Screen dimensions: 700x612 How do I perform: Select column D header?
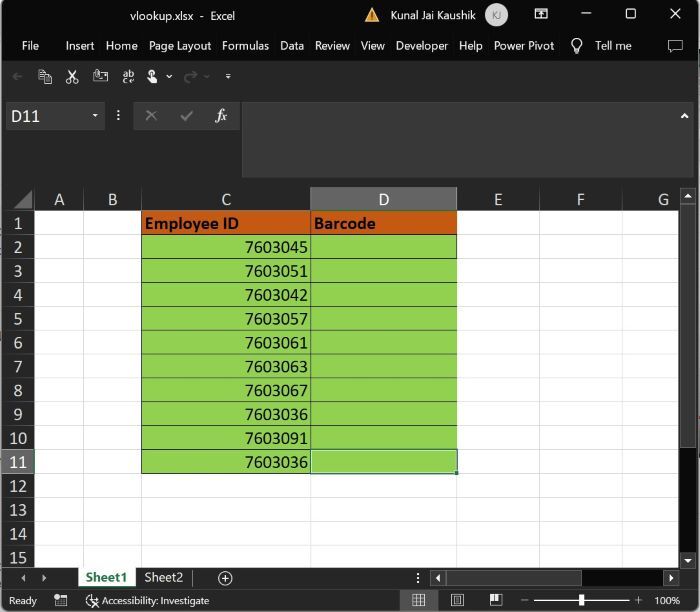pos(383,199)
